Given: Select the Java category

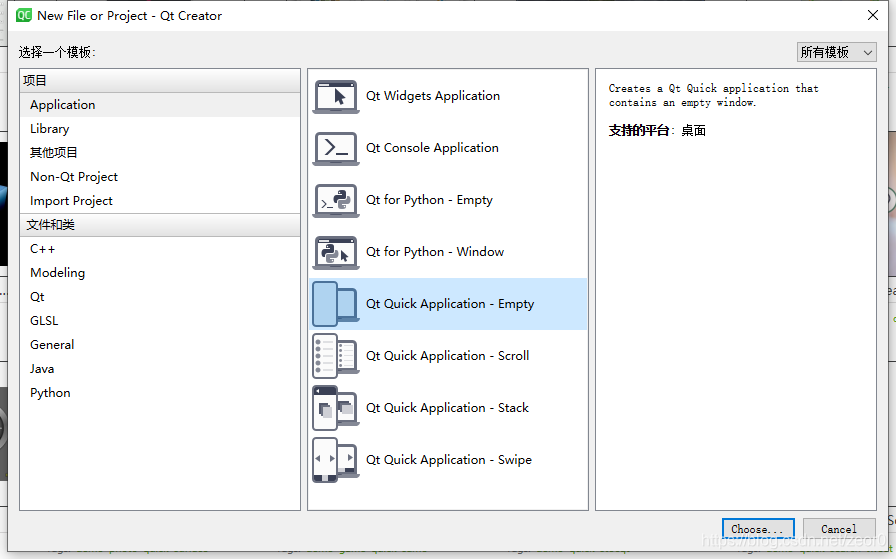Looking at the screenshot, I should pyautogui.click(x=160, y=369).
